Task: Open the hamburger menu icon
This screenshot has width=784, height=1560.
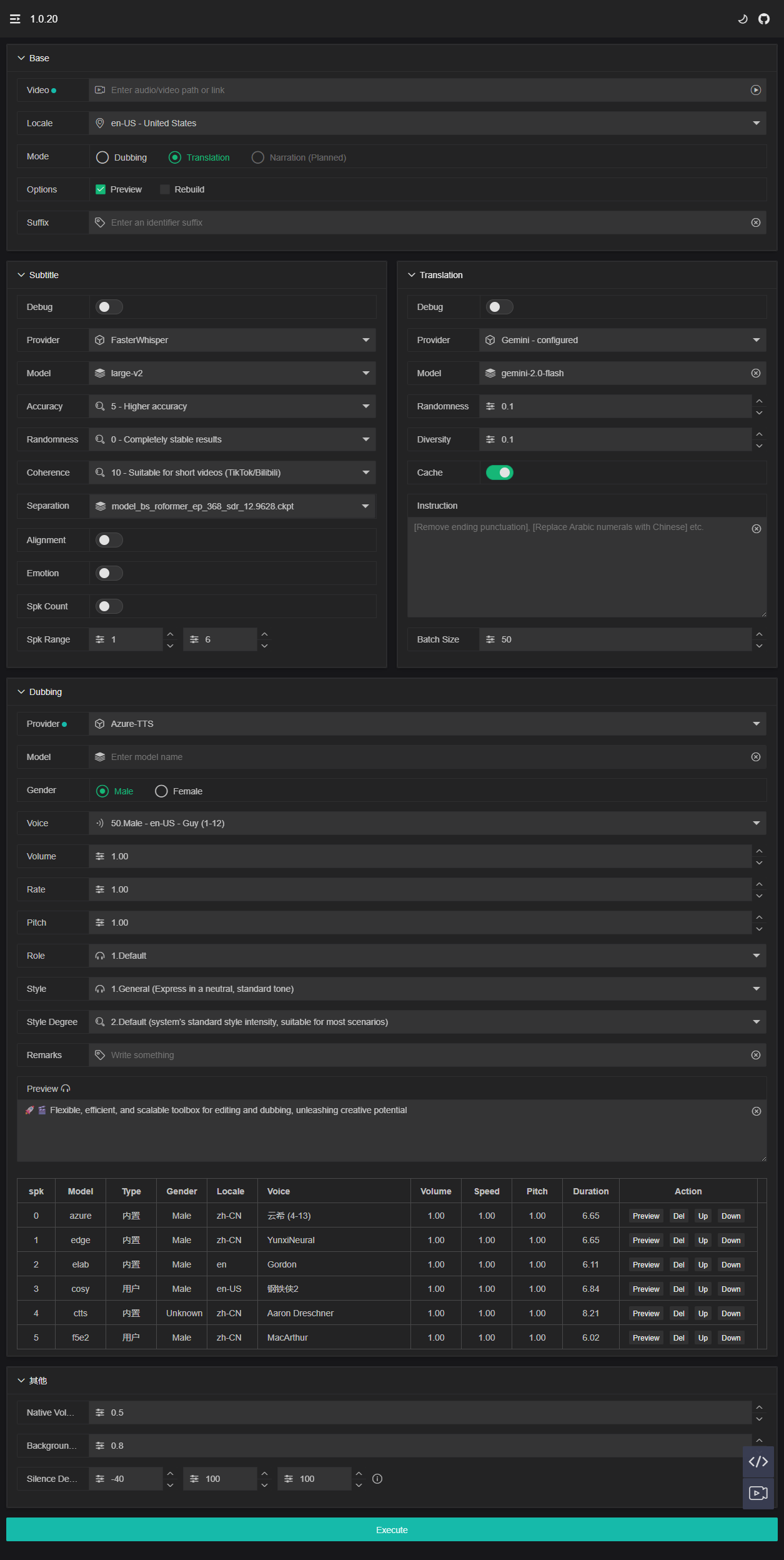Action: coord(15,19)
